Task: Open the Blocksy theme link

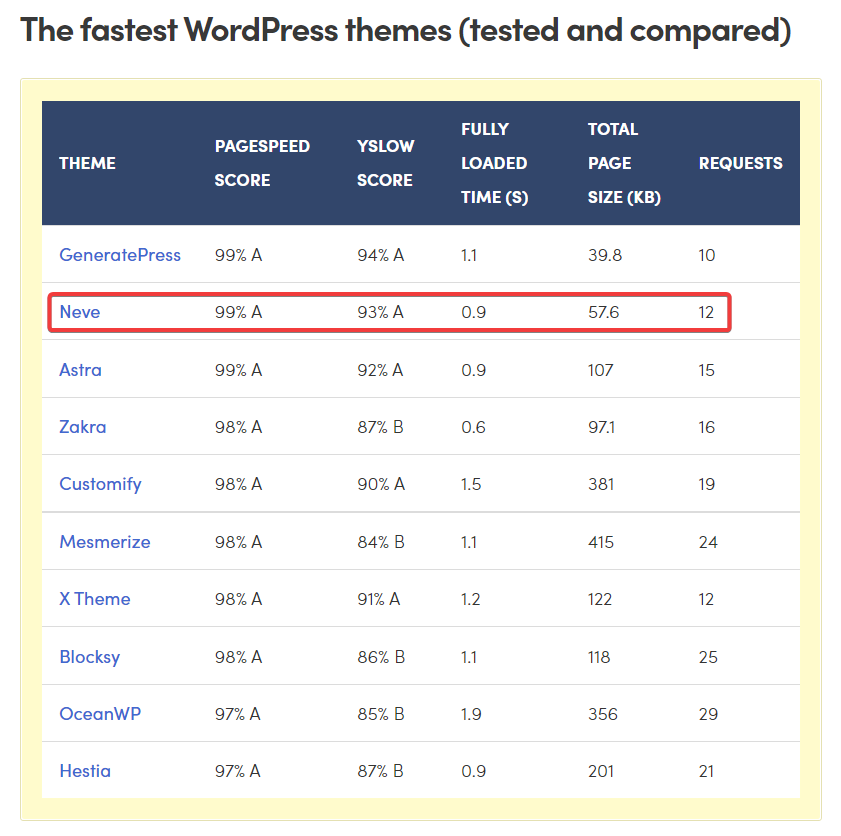Action: click(x=89, y=656)
